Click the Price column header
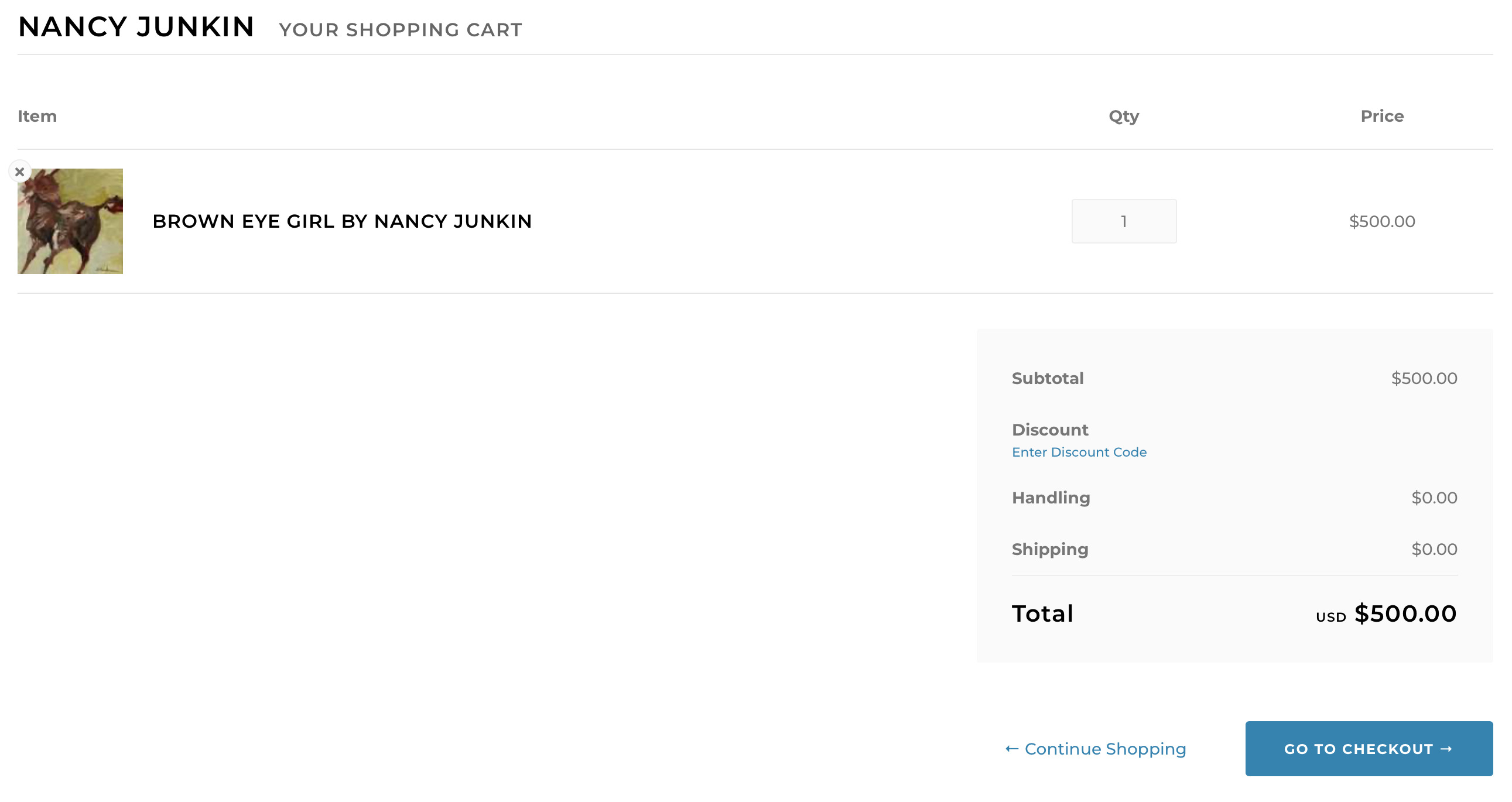The height and width of the screenshot is (802, 1512). (1382, 115)
